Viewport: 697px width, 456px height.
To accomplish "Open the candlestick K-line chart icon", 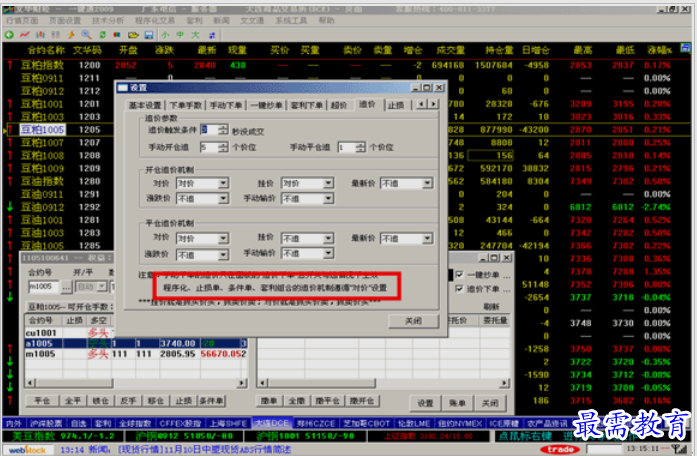I will (40, 35).
